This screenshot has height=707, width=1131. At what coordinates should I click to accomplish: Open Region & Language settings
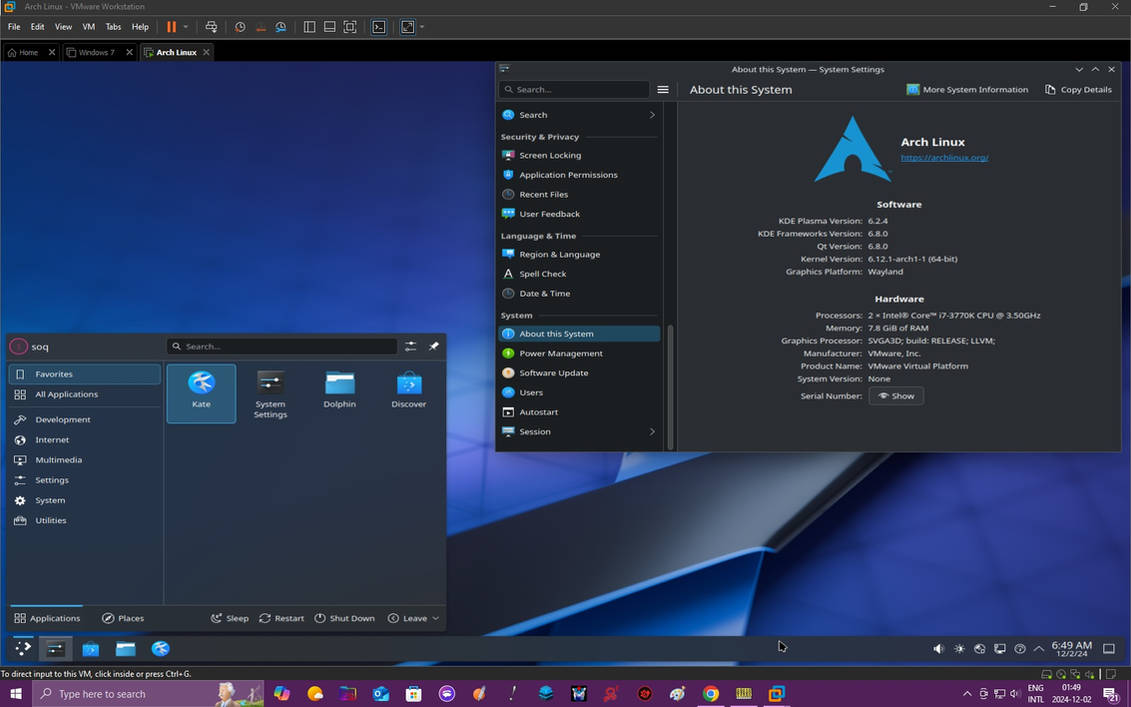coord(579,254)
